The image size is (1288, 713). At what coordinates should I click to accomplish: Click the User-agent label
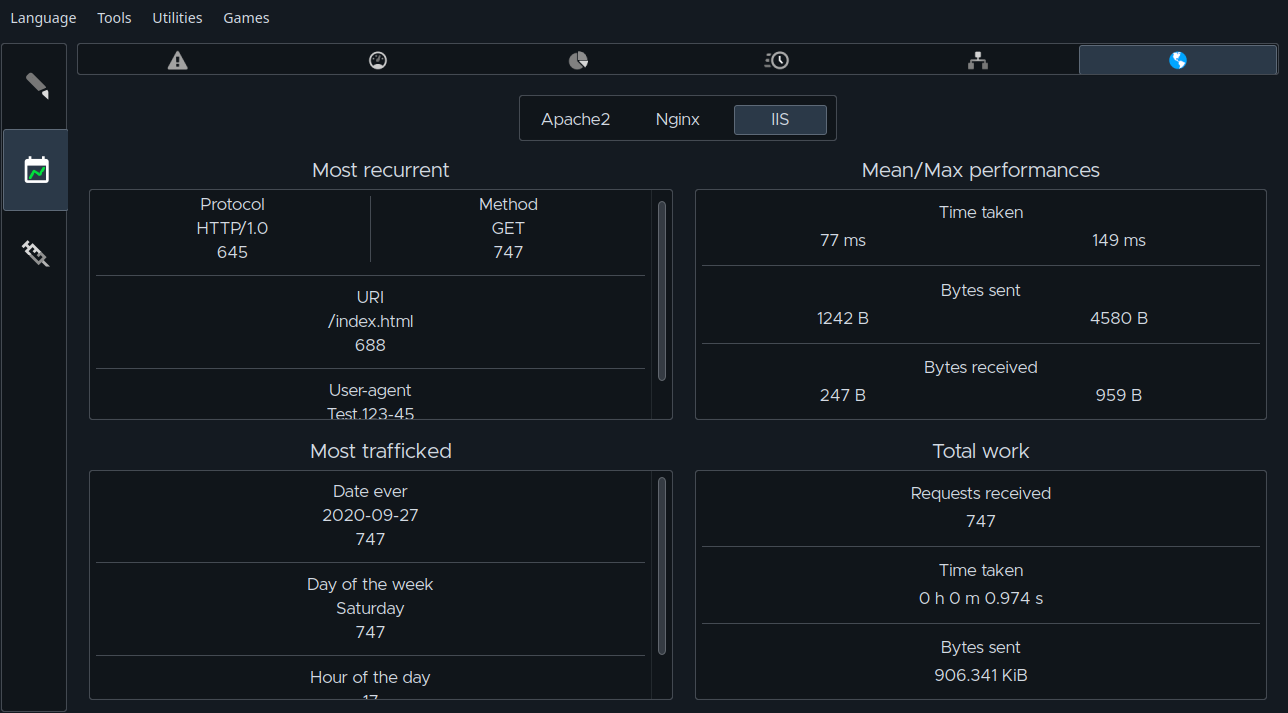pyautogui.click(x=370, y=390)
